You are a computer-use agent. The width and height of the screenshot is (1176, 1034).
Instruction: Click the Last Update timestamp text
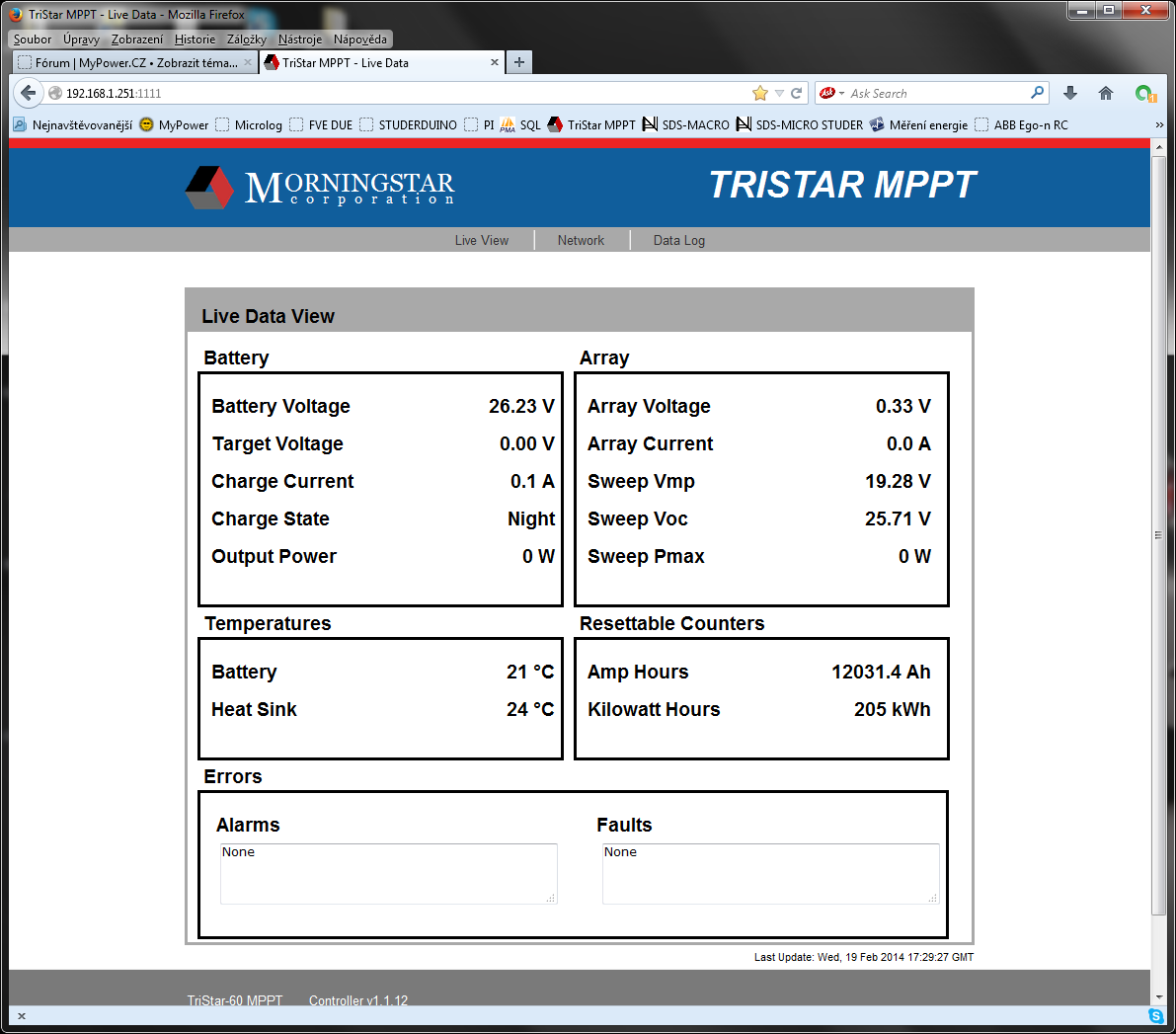coord(863,957)
